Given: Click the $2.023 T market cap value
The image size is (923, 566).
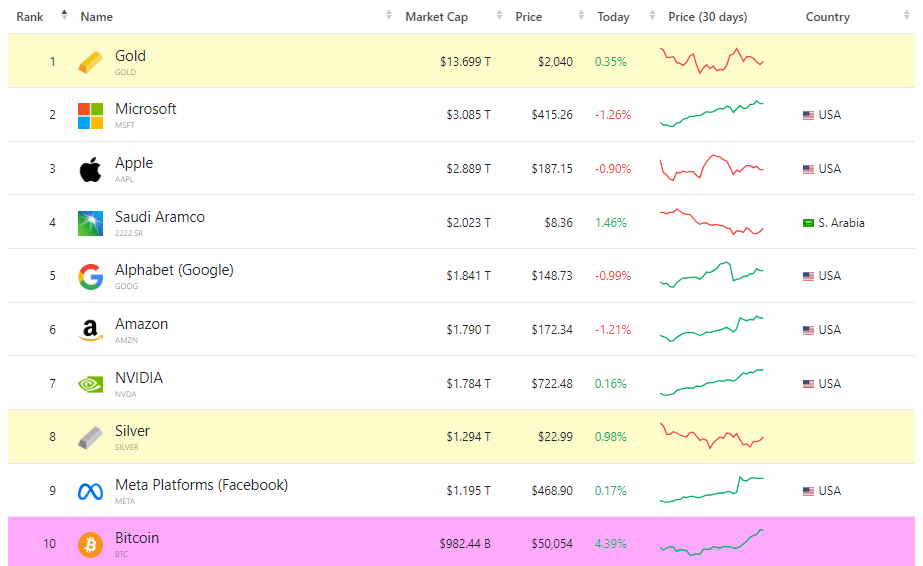Looking at the screenshot, I should tap(468, 223).
